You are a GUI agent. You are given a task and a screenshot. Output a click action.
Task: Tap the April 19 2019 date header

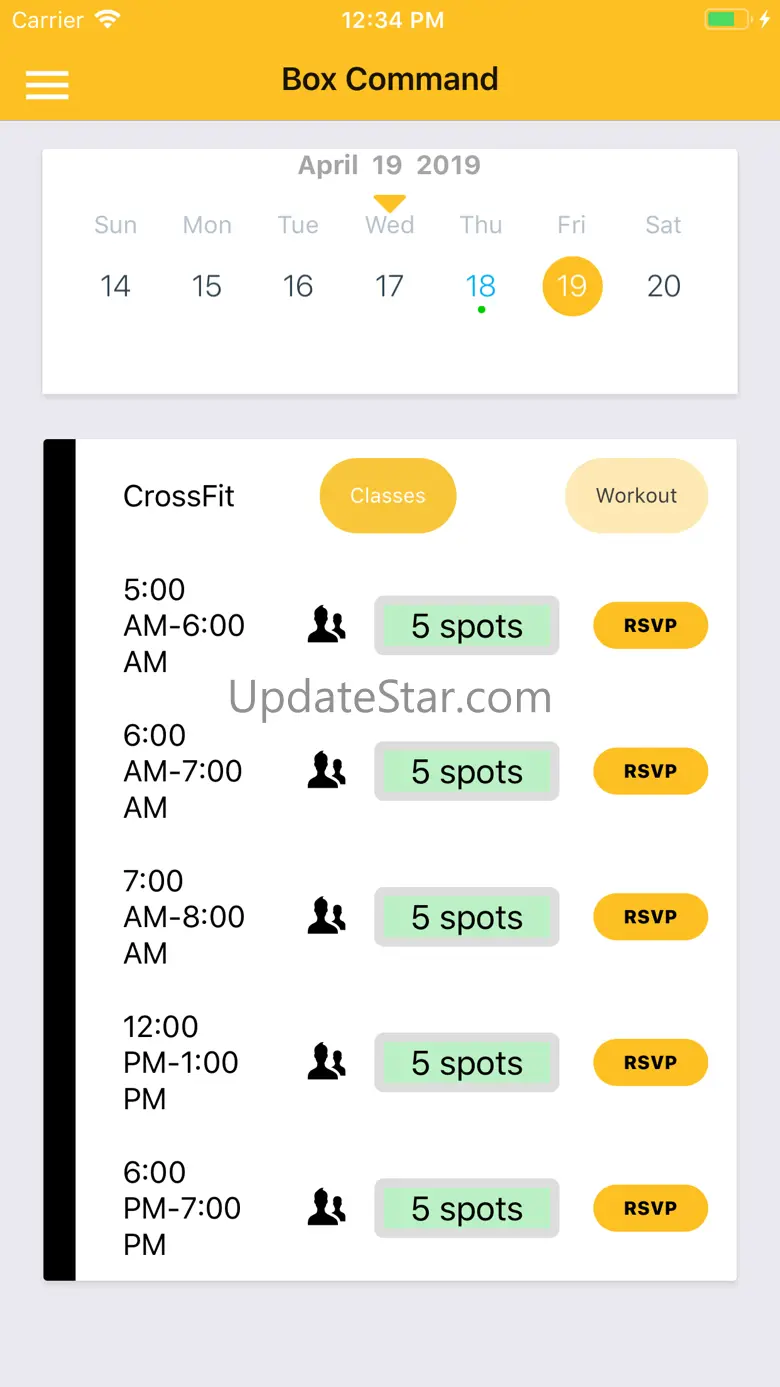(389, 165)
